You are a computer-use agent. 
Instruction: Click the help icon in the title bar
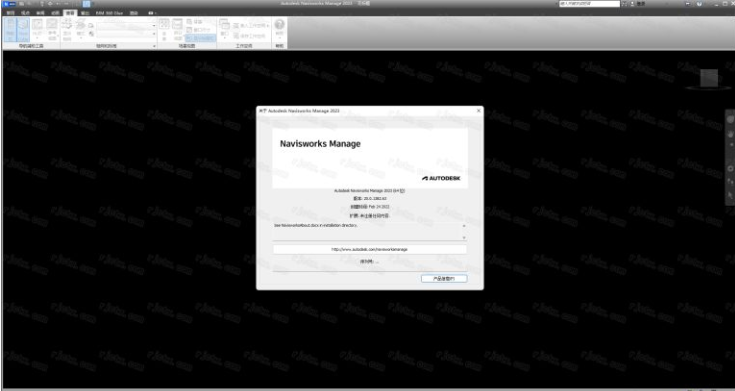[x=699, y=4]
